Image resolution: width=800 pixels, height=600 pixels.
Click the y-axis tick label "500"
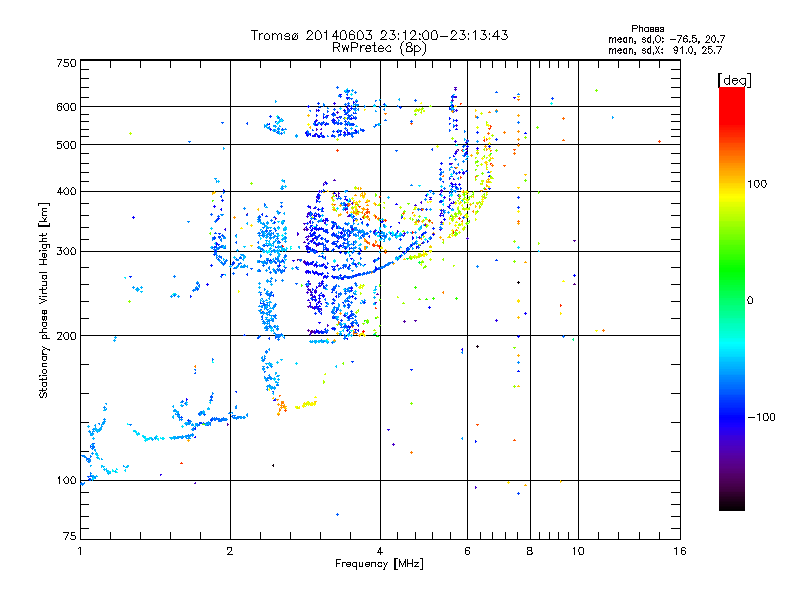[66, 145]
